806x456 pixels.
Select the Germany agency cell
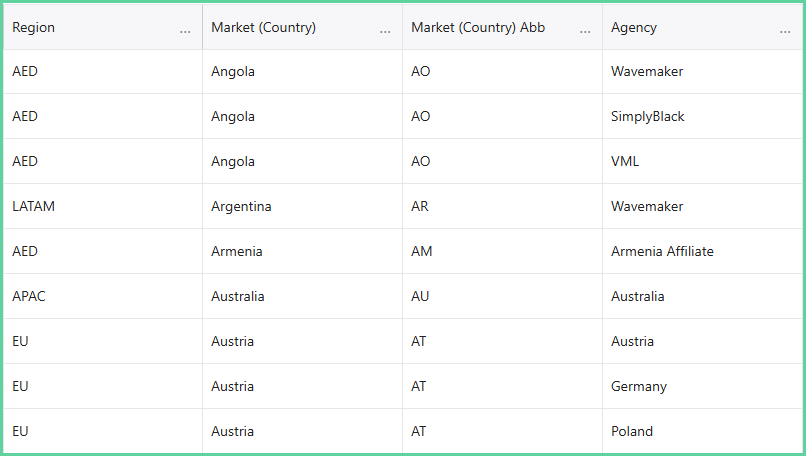coord(702,386)
